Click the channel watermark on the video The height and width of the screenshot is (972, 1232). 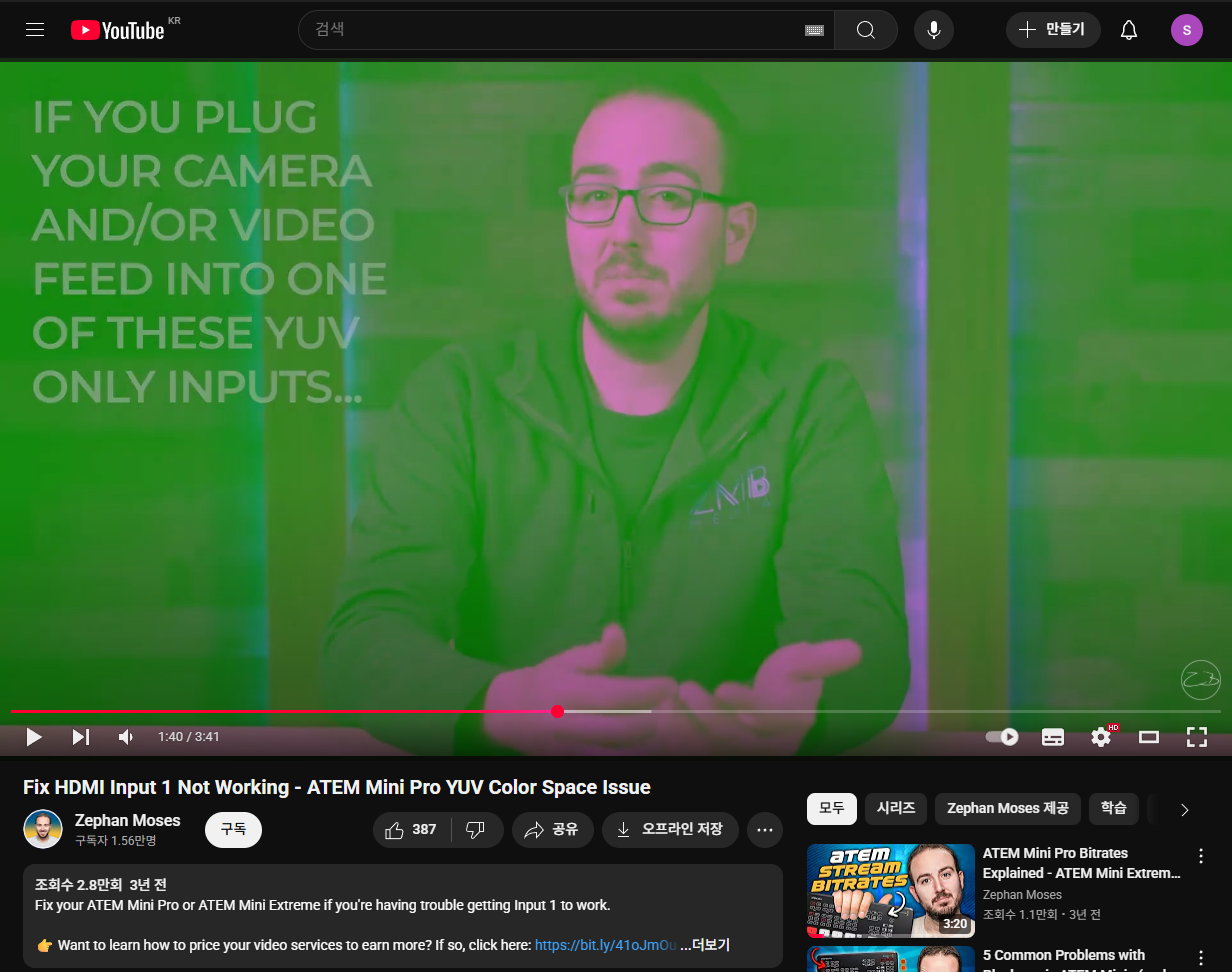1200,679
